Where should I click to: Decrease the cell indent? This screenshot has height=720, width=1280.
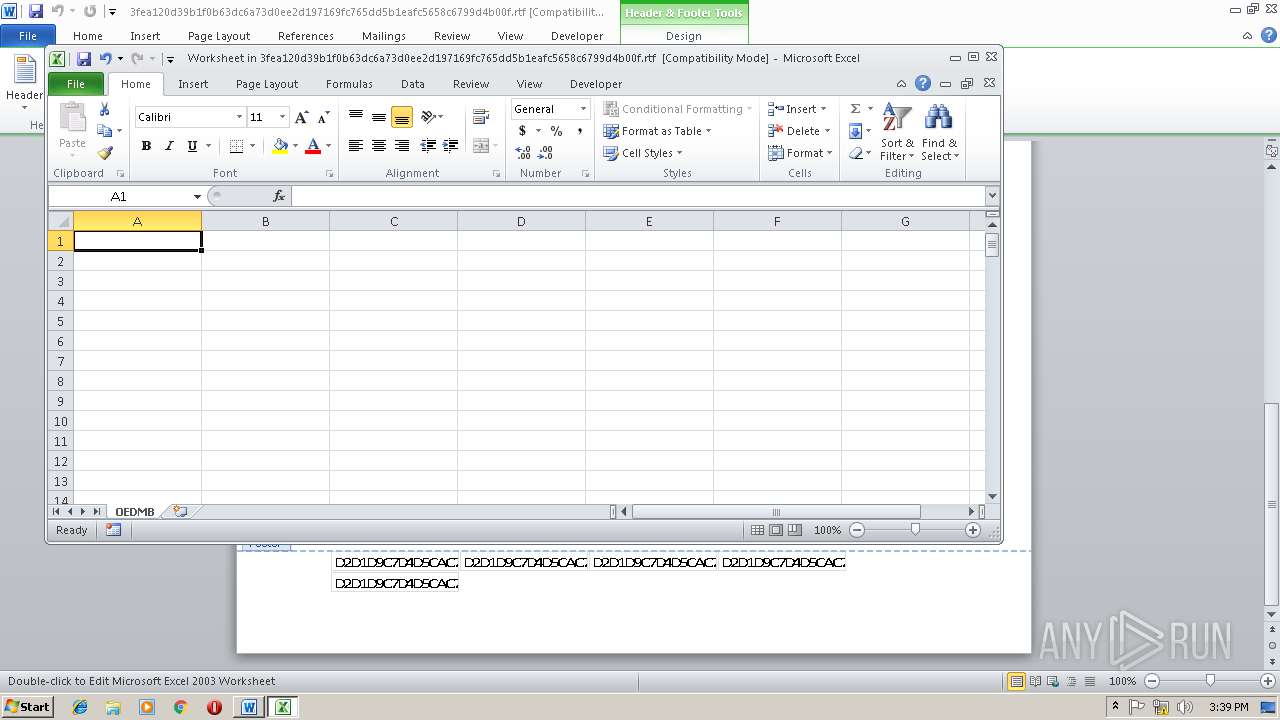[429, 146]
